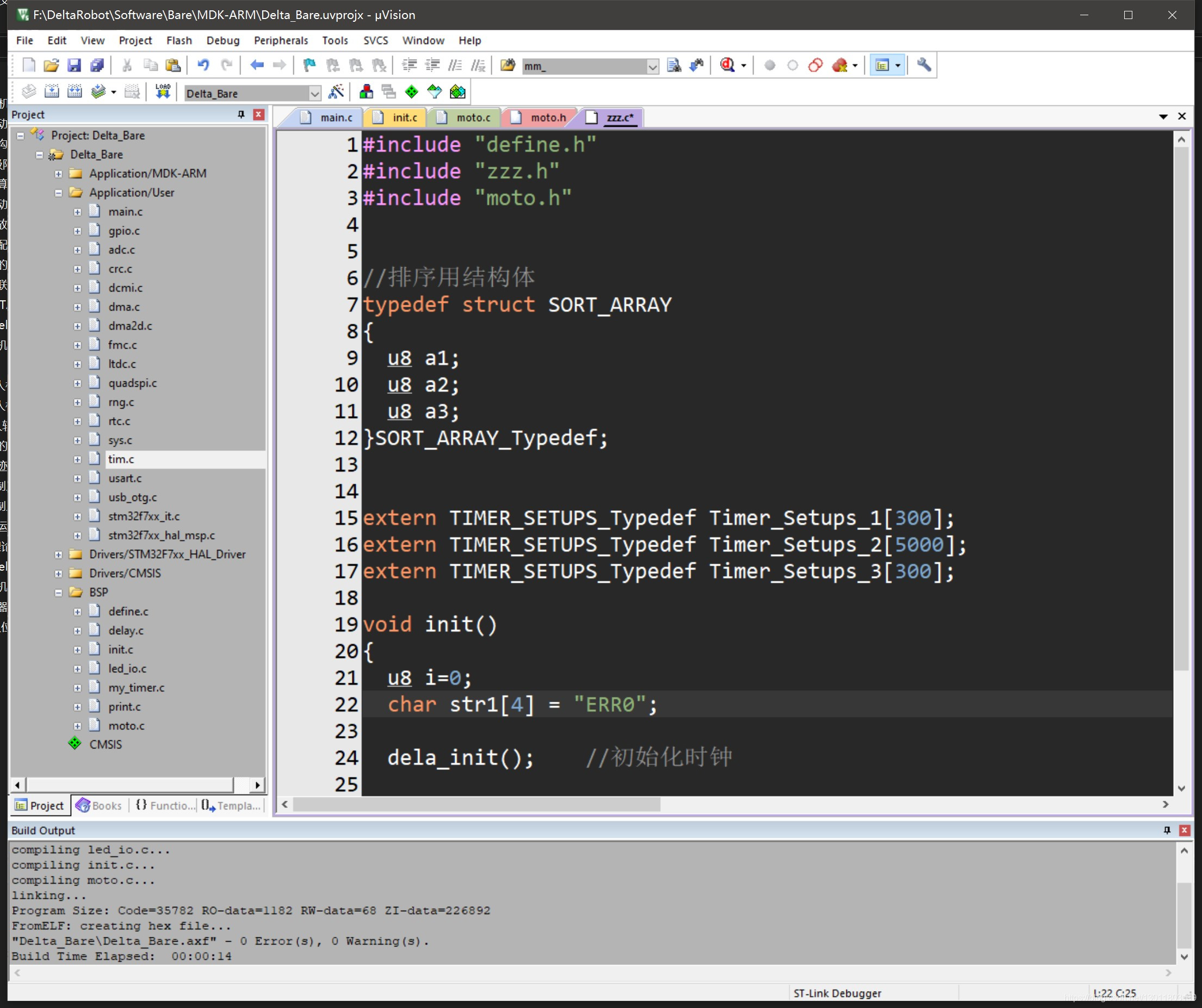Toggle auto-hide pin on the Project panel
1202x1008 pixels.
[241, 114]
